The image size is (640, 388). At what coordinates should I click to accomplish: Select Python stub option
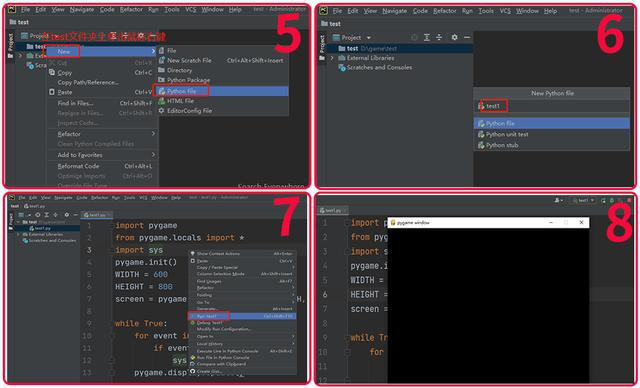click(x=552, y=145)
